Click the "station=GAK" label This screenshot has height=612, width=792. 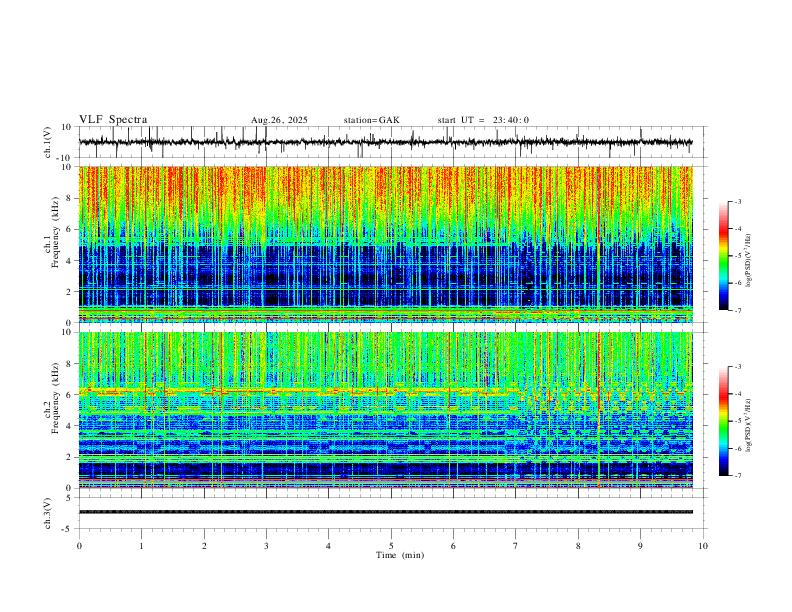coord(371,120)
